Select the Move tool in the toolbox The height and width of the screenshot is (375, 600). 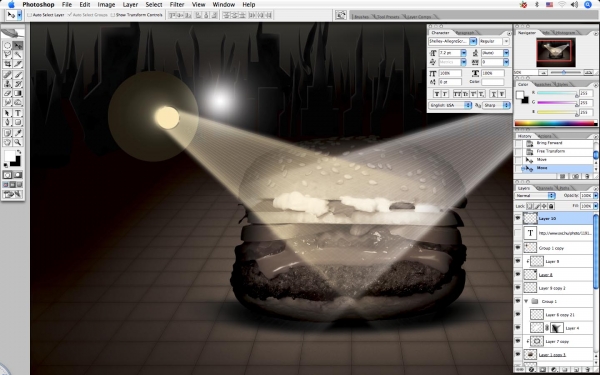coord(18,46)
